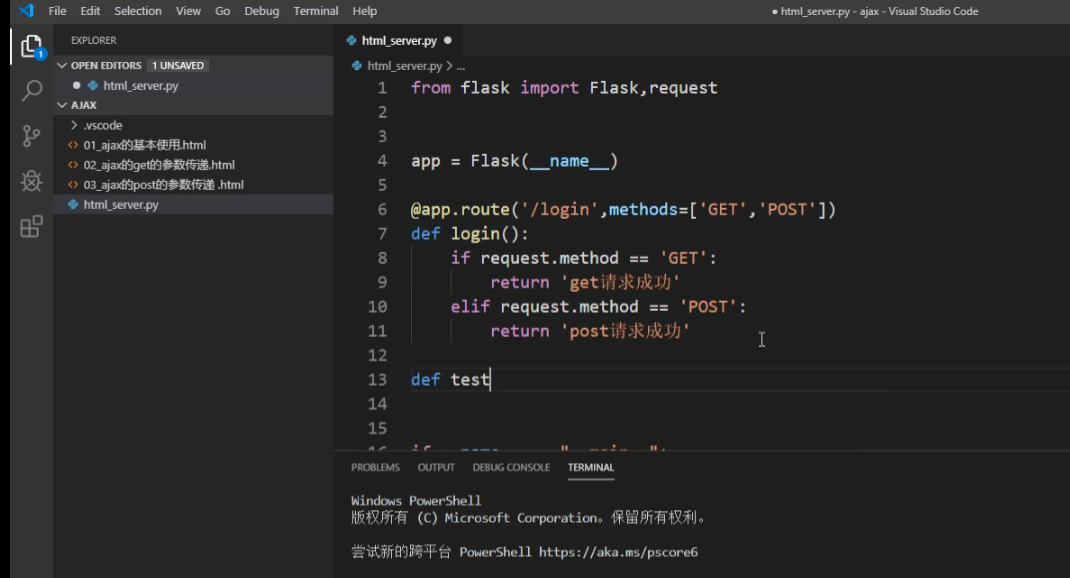Viewport: 1070px width, 578px height.
Task: Open the Debug view bug icon
Action: coord(31,181)
